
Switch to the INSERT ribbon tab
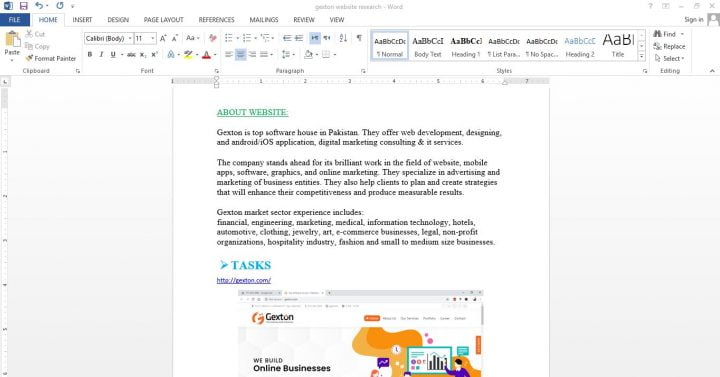click(x=82, y=20)
